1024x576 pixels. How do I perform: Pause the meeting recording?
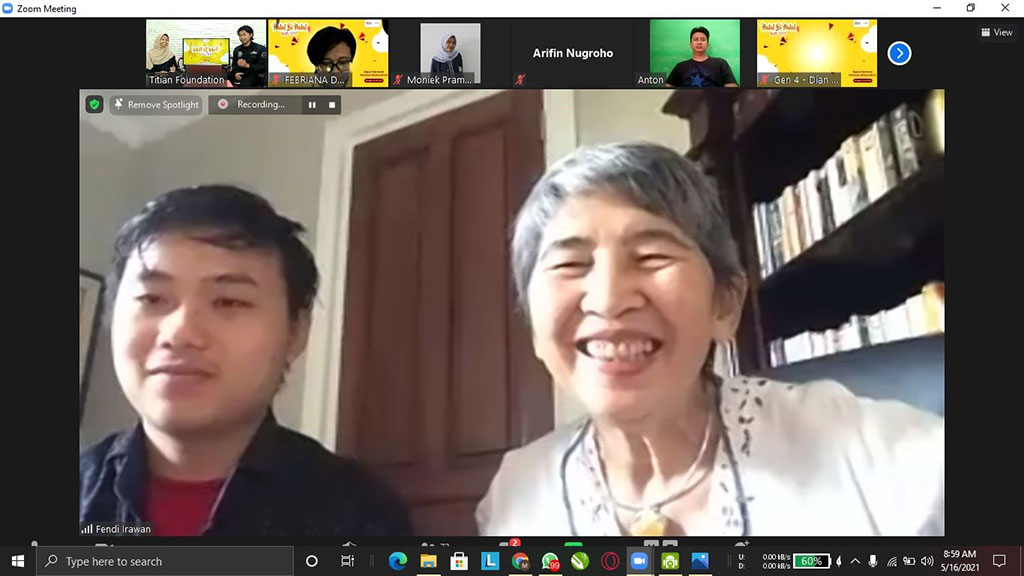pyautogui.click(x=312, y=104)
